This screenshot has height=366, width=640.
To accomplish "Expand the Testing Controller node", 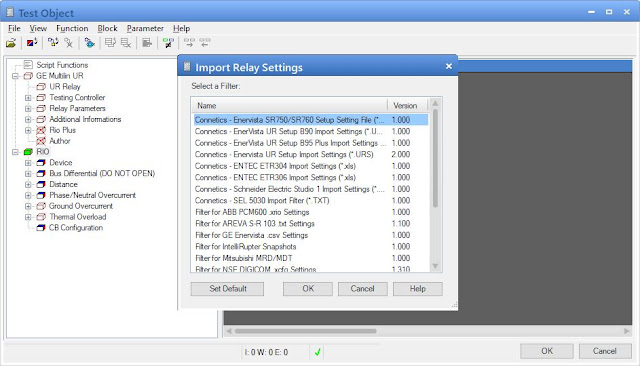I will 28,98.
